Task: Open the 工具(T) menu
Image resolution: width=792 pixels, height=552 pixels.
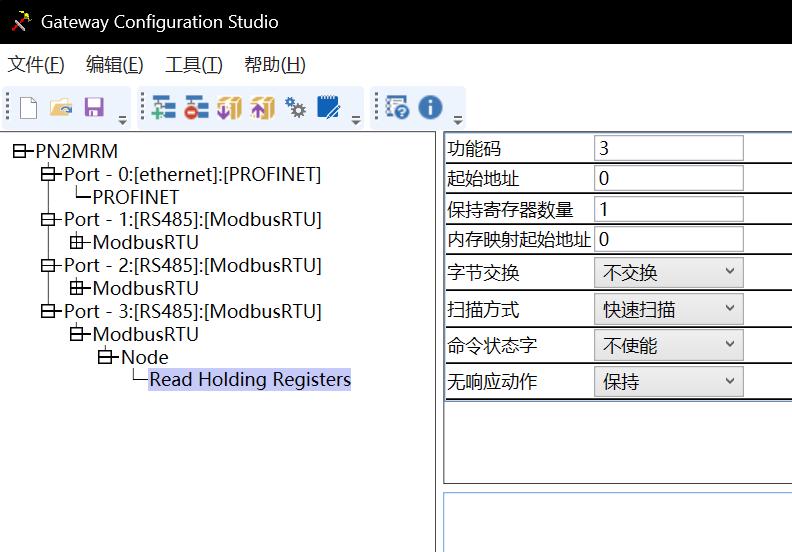Action: pos(193,65)
